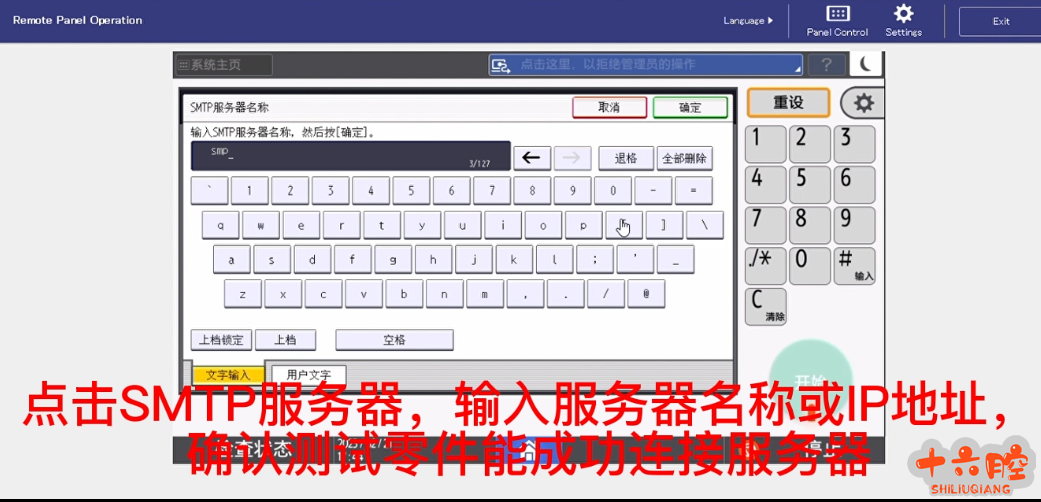This screenshot has width=1041, height=502.
Task: Toggle the 上档 shift key
Action: 285,340
